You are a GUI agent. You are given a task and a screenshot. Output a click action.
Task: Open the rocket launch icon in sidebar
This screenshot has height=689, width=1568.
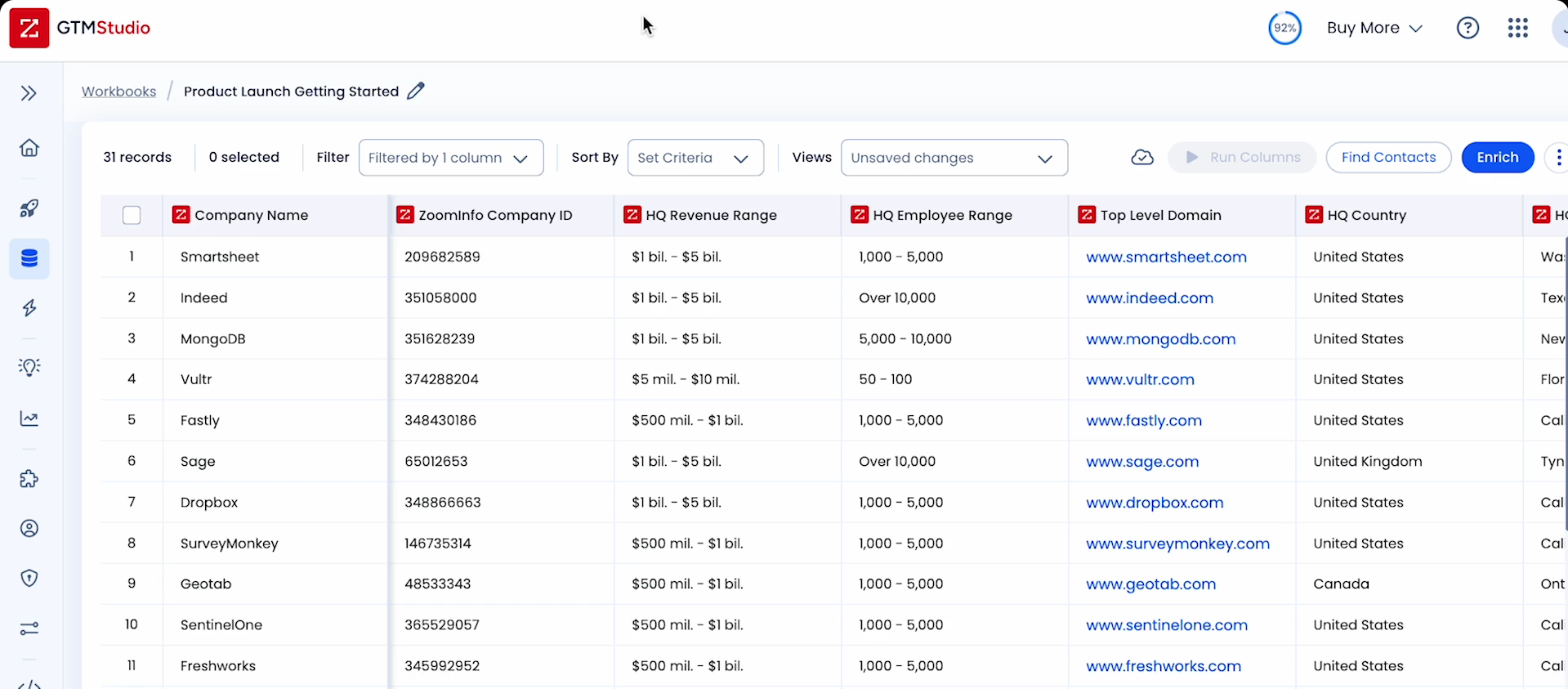tap(29, 208)
